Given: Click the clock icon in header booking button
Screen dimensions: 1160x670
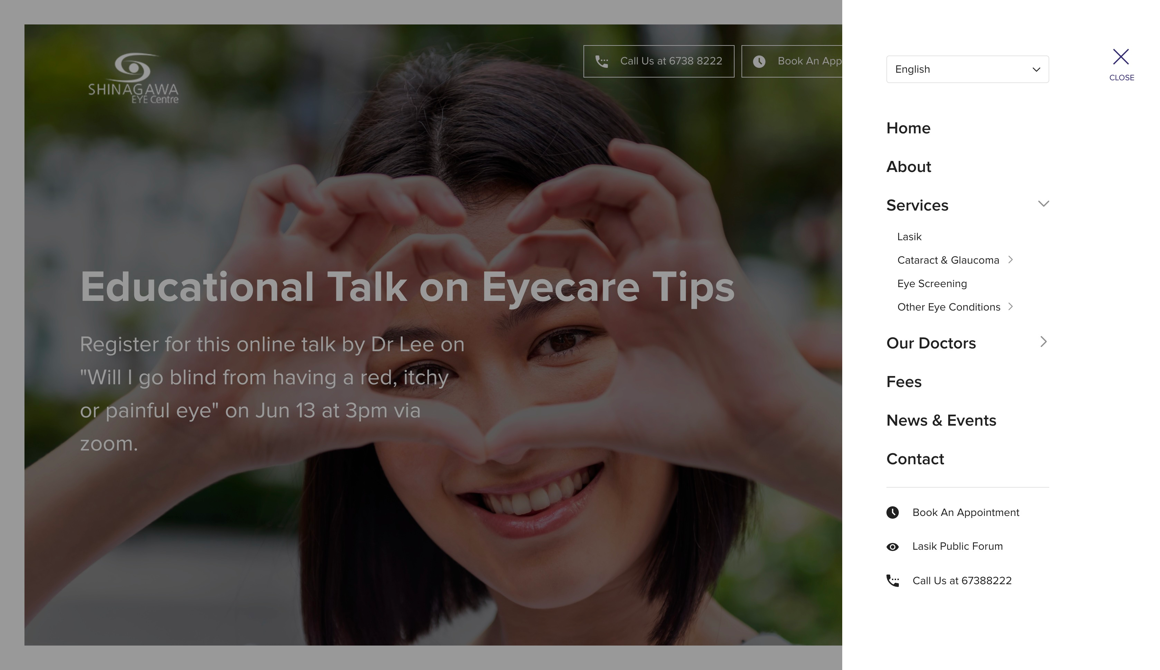Looking at the screenshot, I should tap(760, 61).
